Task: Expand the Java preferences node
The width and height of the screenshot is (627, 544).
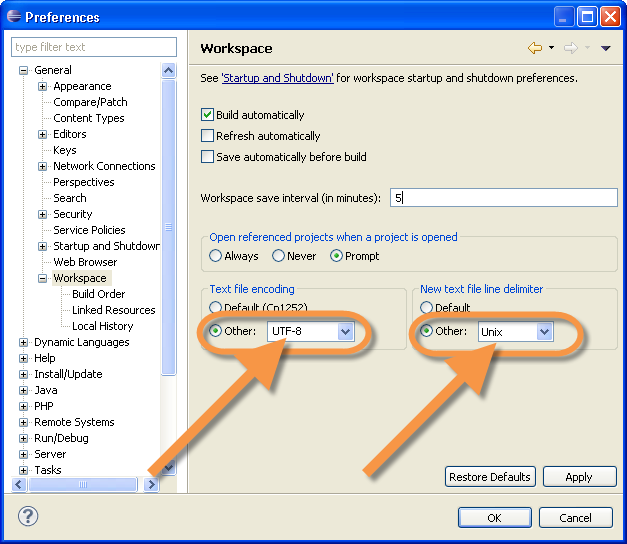Action: point(23,390)
